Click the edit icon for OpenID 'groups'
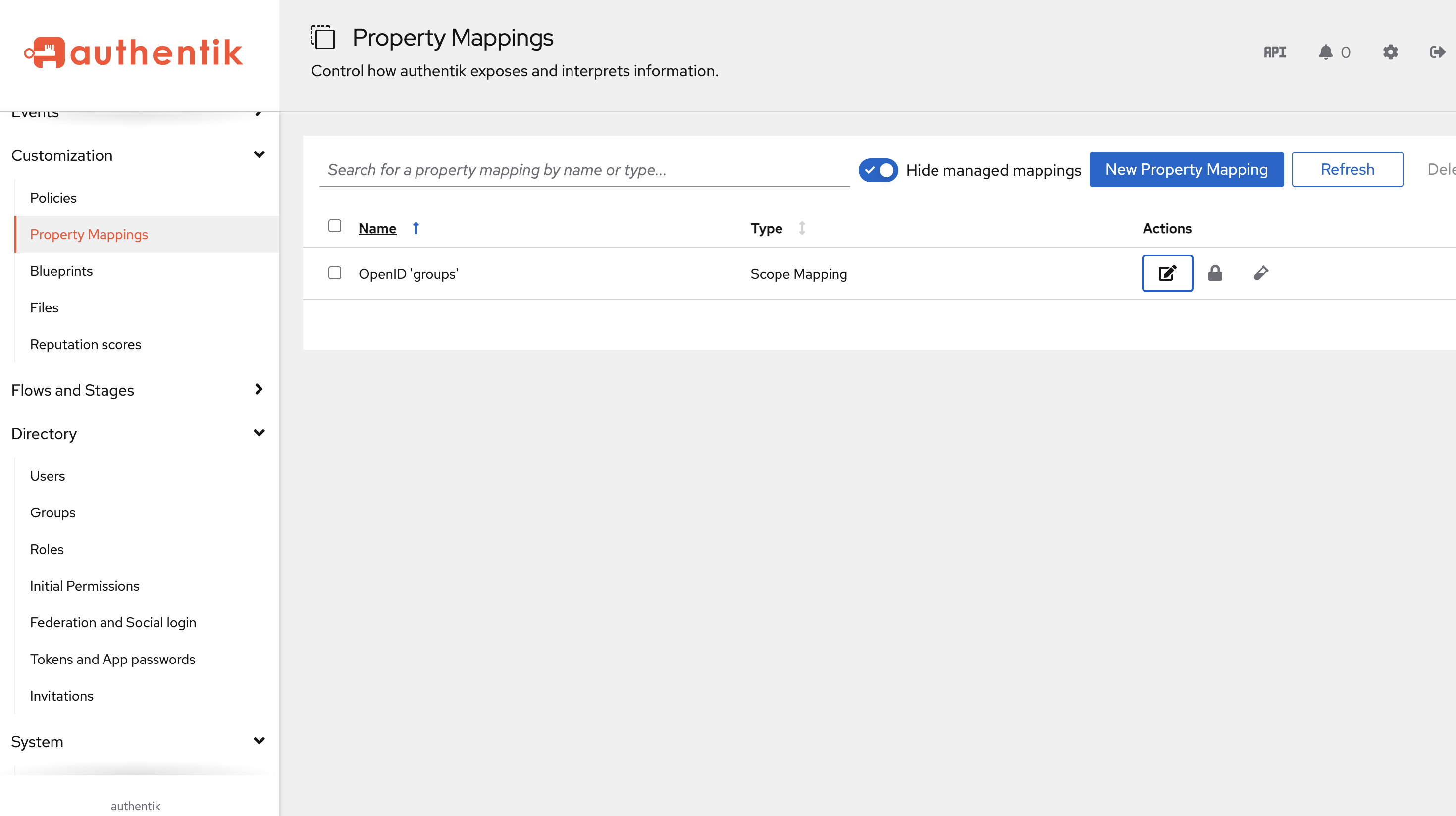The height and width of the screenshot is (816, 1456). pyautogui.click(x=1167, y=273)
